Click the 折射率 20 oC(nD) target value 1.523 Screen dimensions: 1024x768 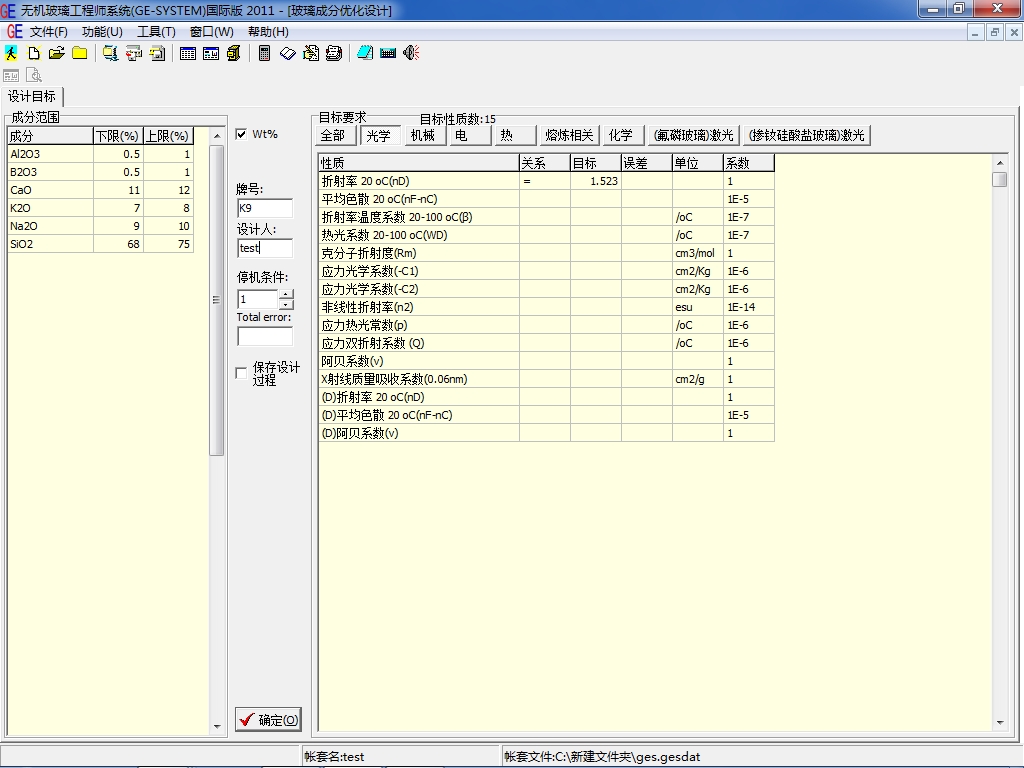[x=596, y=181]
